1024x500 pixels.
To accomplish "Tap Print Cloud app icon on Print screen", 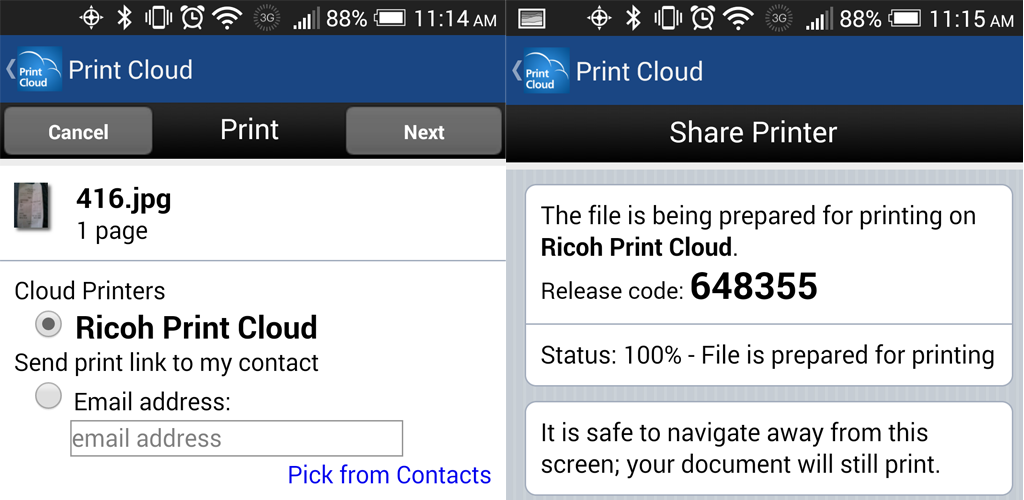I will click(x=34, y=71).
